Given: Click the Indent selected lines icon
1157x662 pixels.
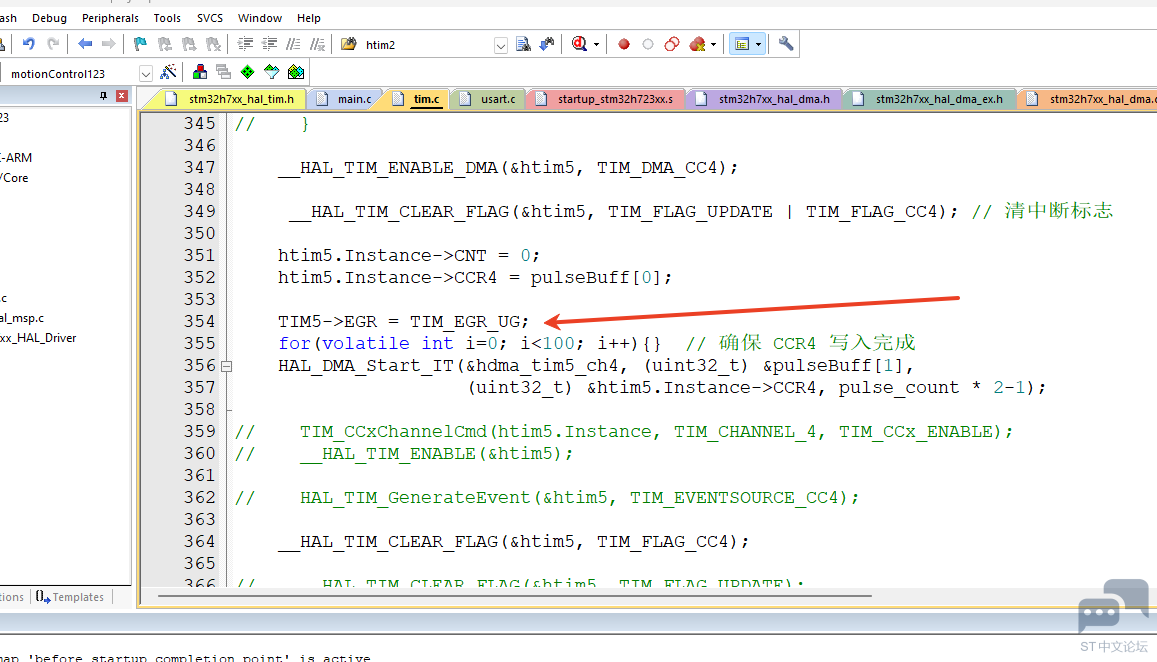Looking at the screenshot, I should click(245, 44).
